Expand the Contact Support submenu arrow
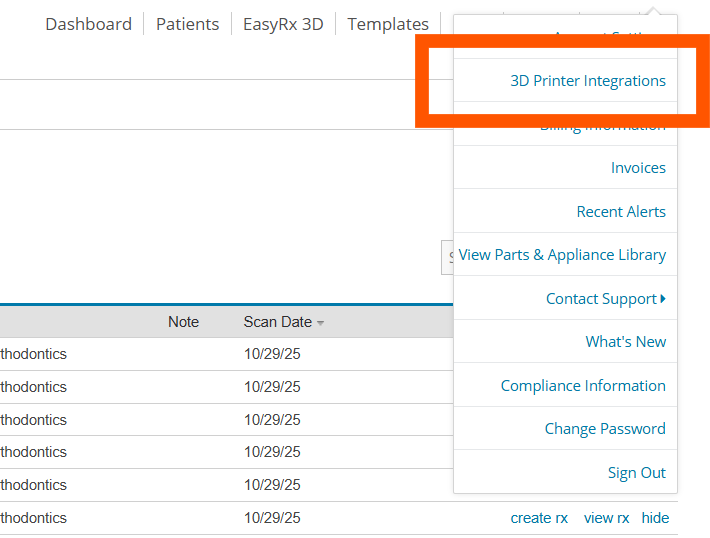The height and width of the screenshot is (538, 710). [x=663, y=298]
